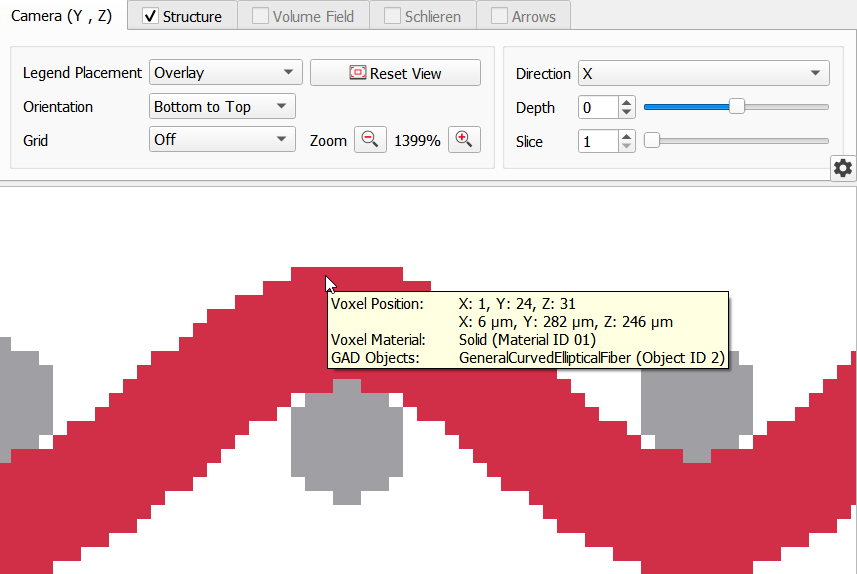Expand the Grid dropdown
This screenshot has width=857, height=574.
(222, 140)
